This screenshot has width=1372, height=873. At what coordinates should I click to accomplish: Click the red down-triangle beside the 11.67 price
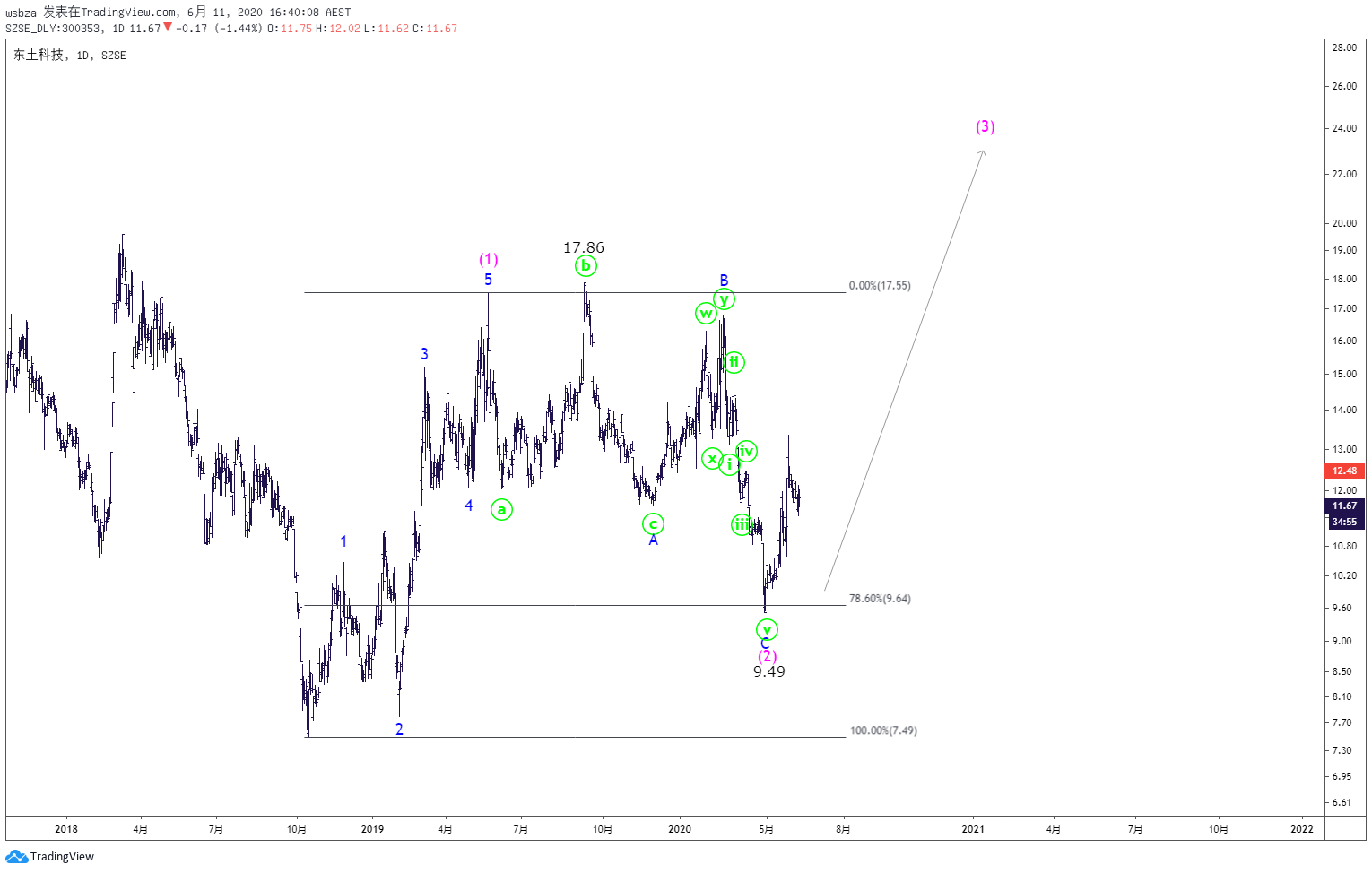[x=168, y=27]
